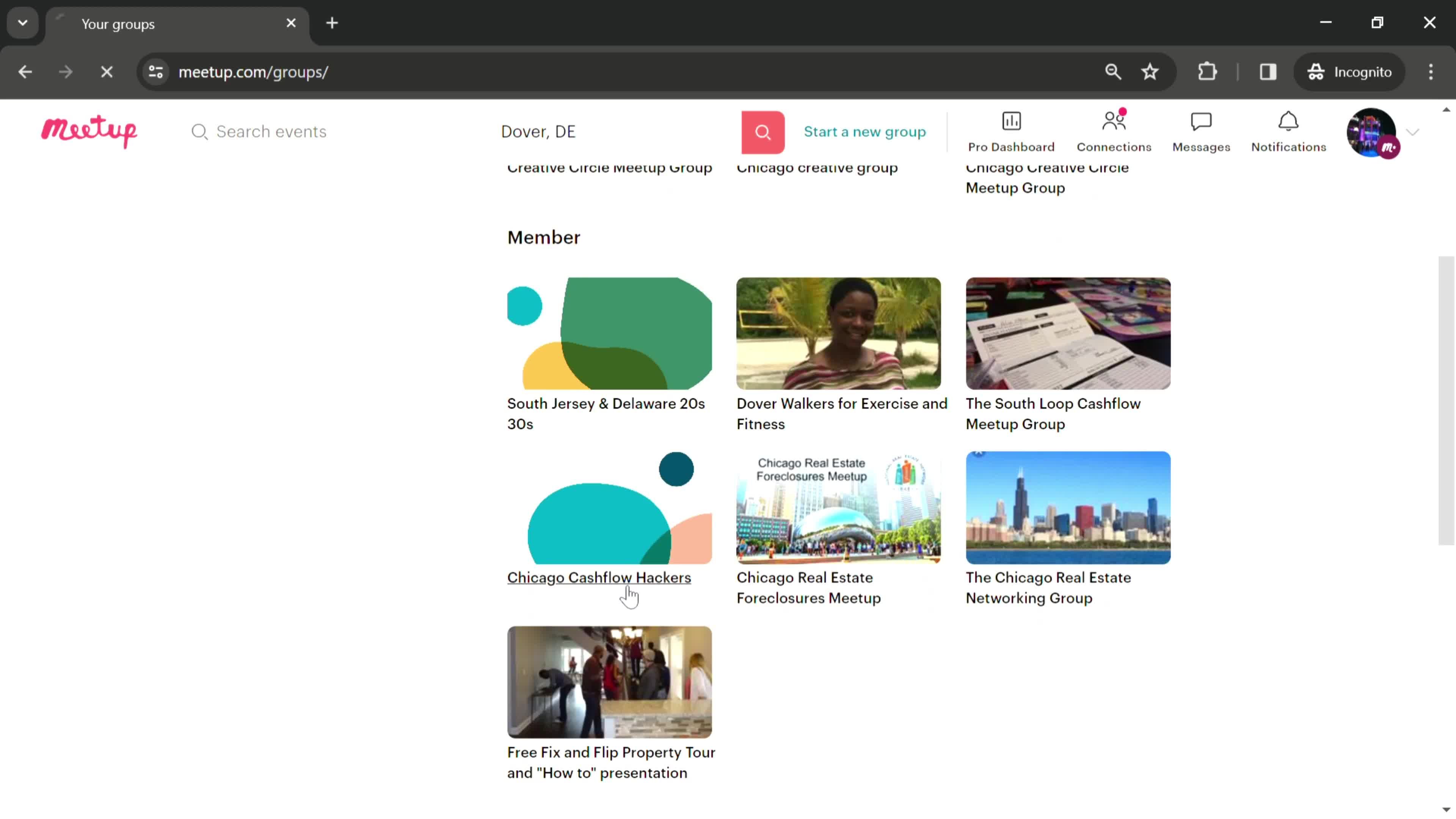This screenshot has height=819, width=1456.
Task: Click the scrollbar down arrow
Action: click(x=1446, y=810)
